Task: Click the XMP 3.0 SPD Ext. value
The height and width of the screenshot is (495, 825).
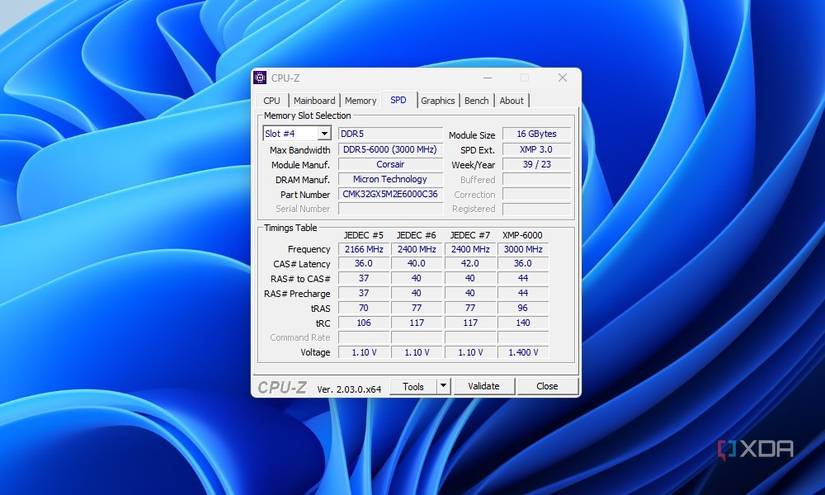Action: [x=537, y=149]
